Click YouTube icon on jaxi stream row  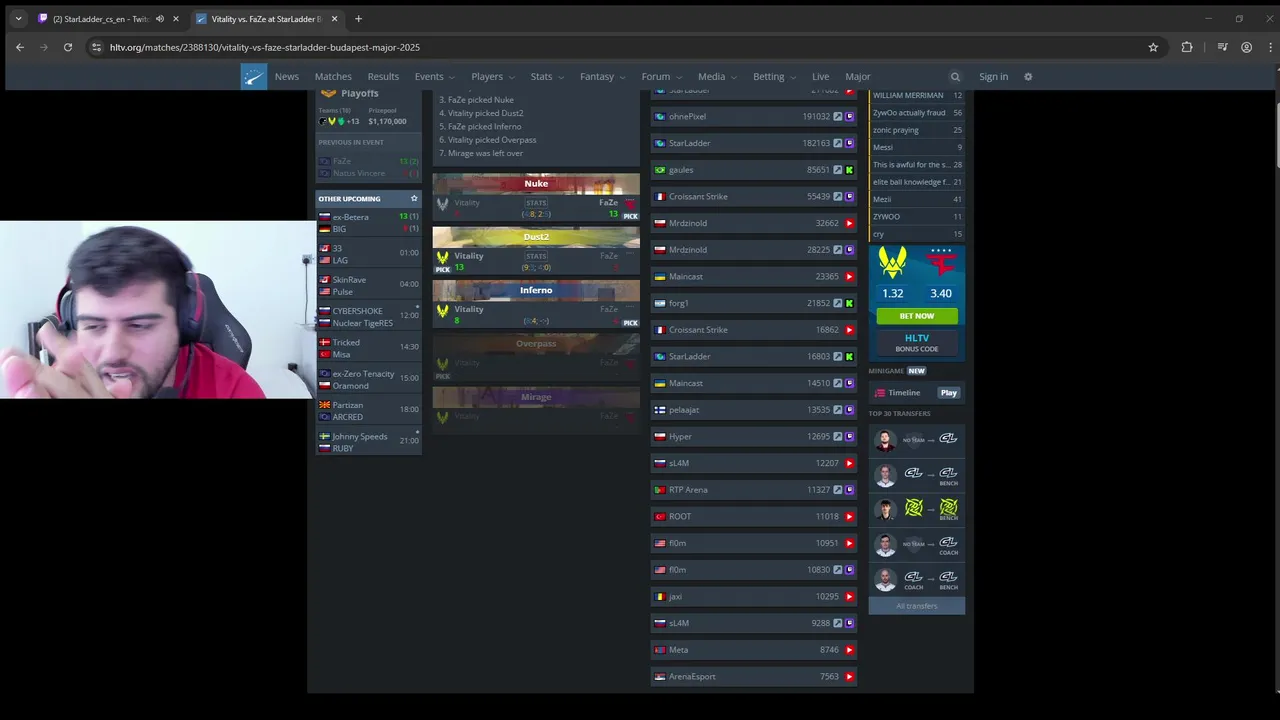(x=850, y=597)
